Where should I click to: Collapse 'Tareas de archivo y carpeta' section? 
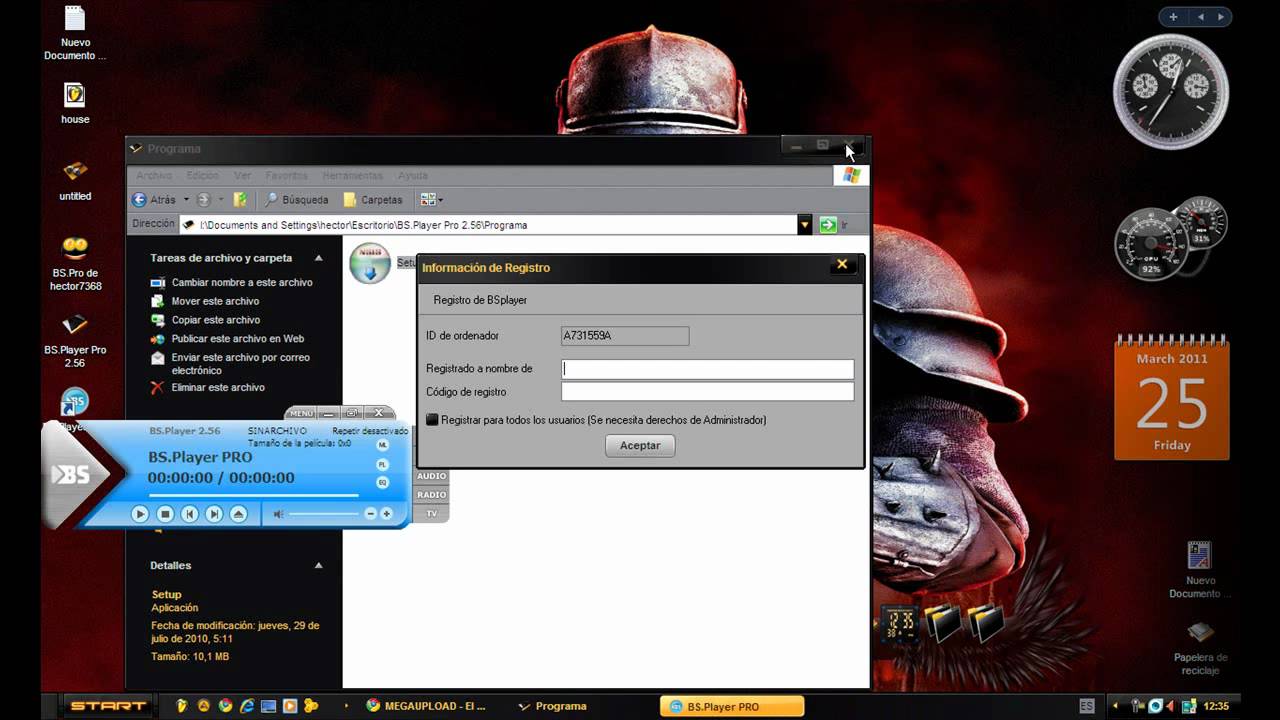[319, 258]
